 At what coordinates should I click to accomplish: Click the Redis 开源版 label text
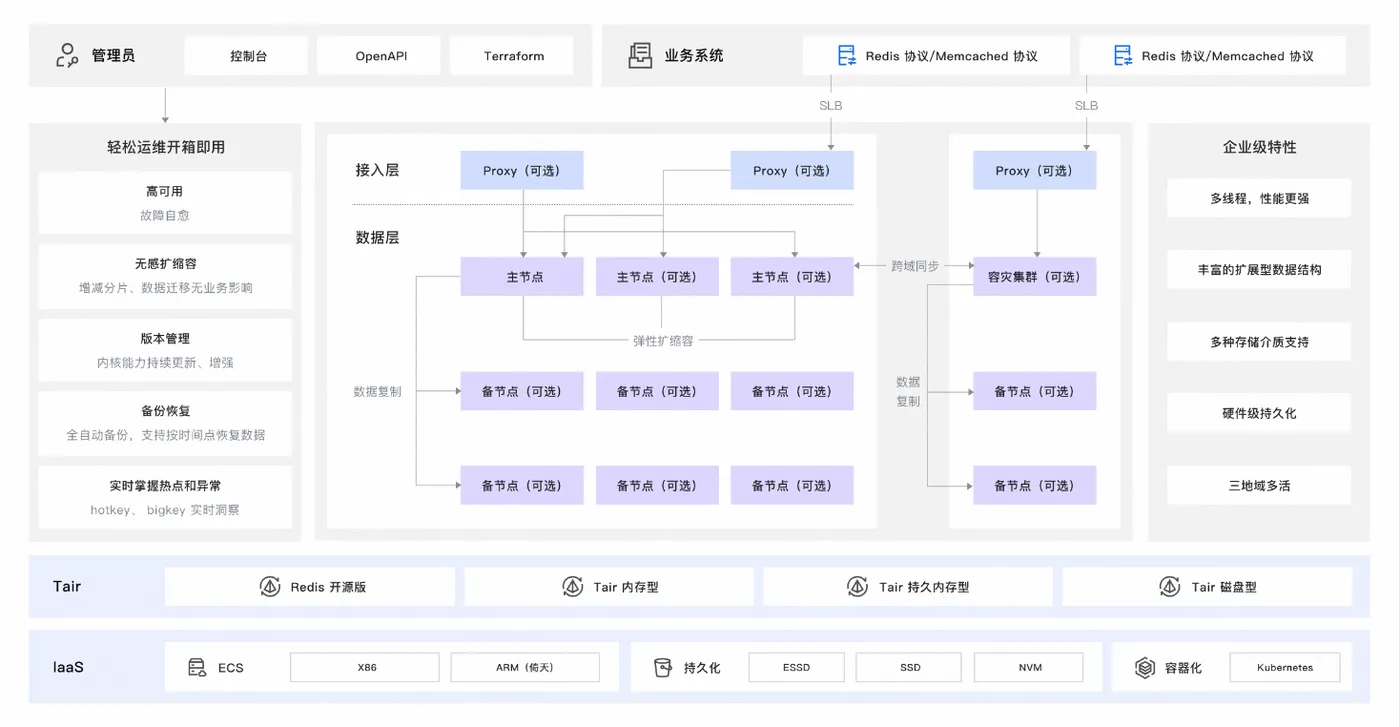tap(328, 587)
